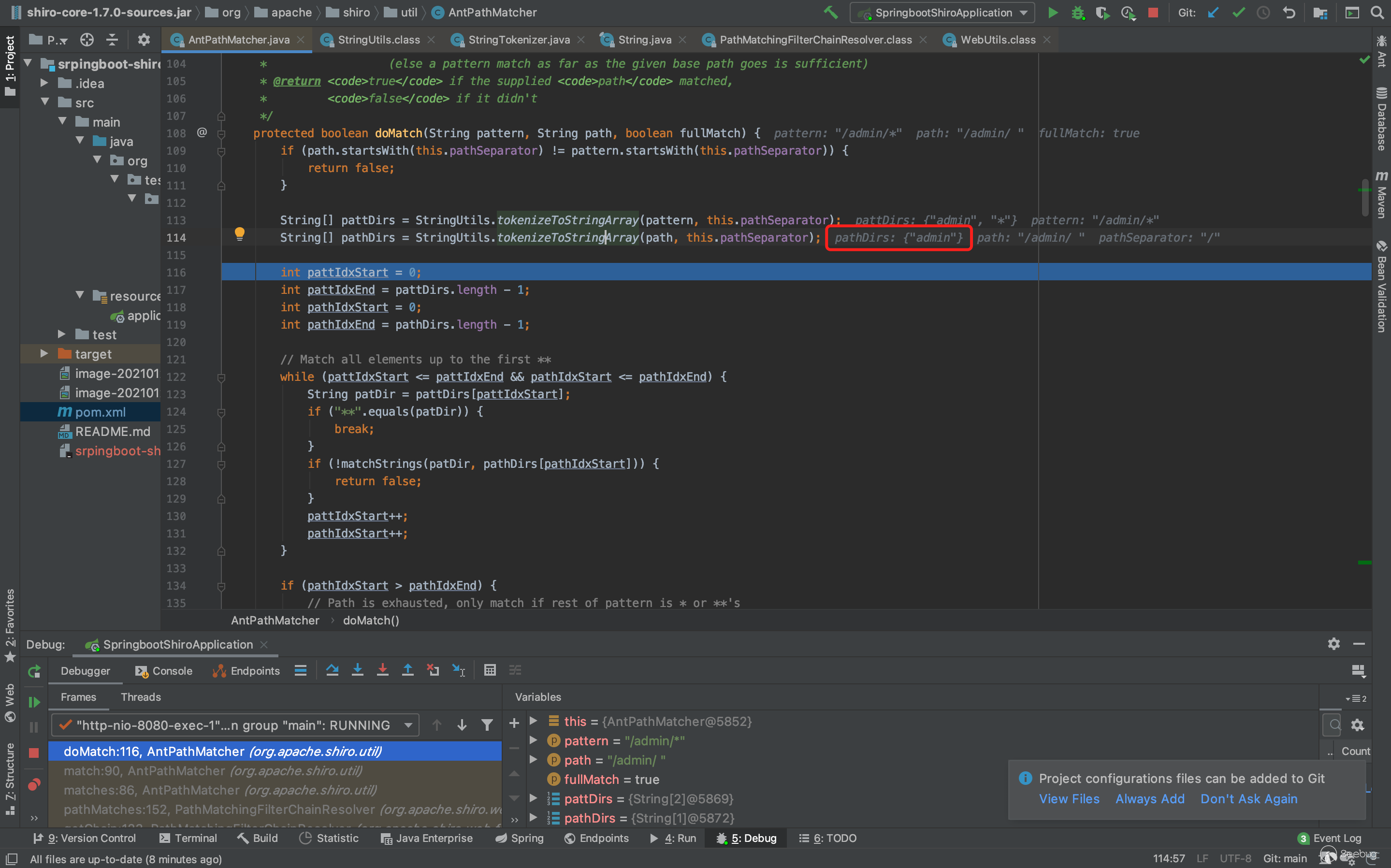Click the Step Out icon
The width and height of the screenshot is (1391, 868).
(x=407, y=670)
